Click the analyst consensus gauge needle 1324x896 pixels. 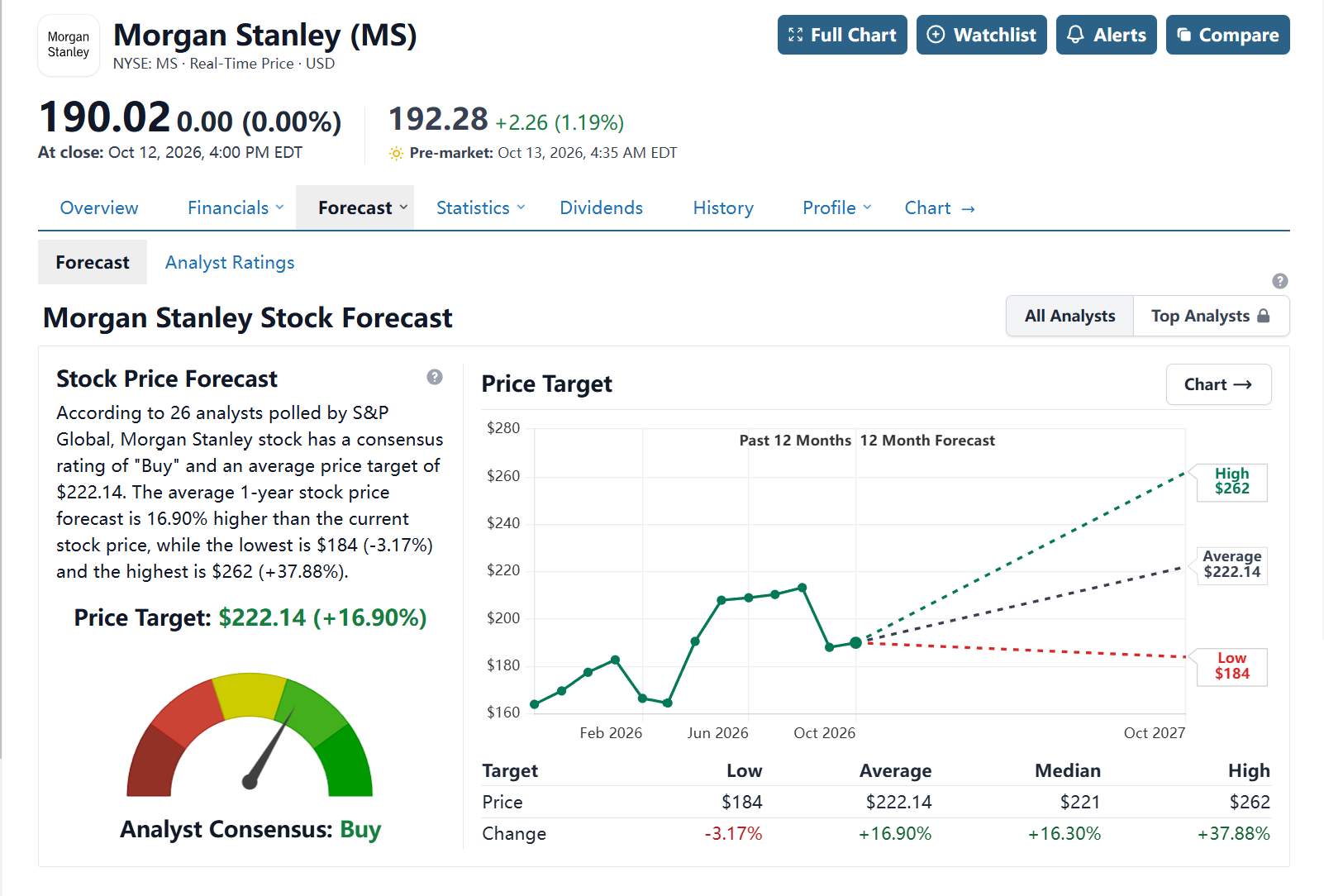click(269, 748)
